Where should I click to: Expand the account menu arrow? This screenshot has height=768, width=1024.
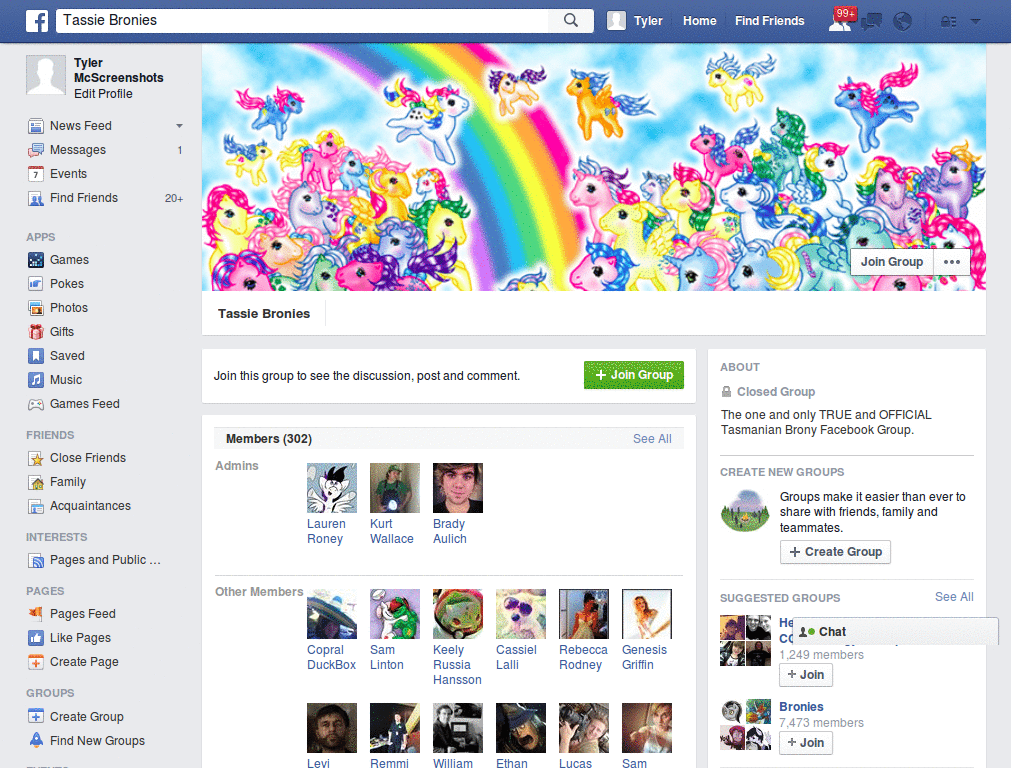pos(976,21)
